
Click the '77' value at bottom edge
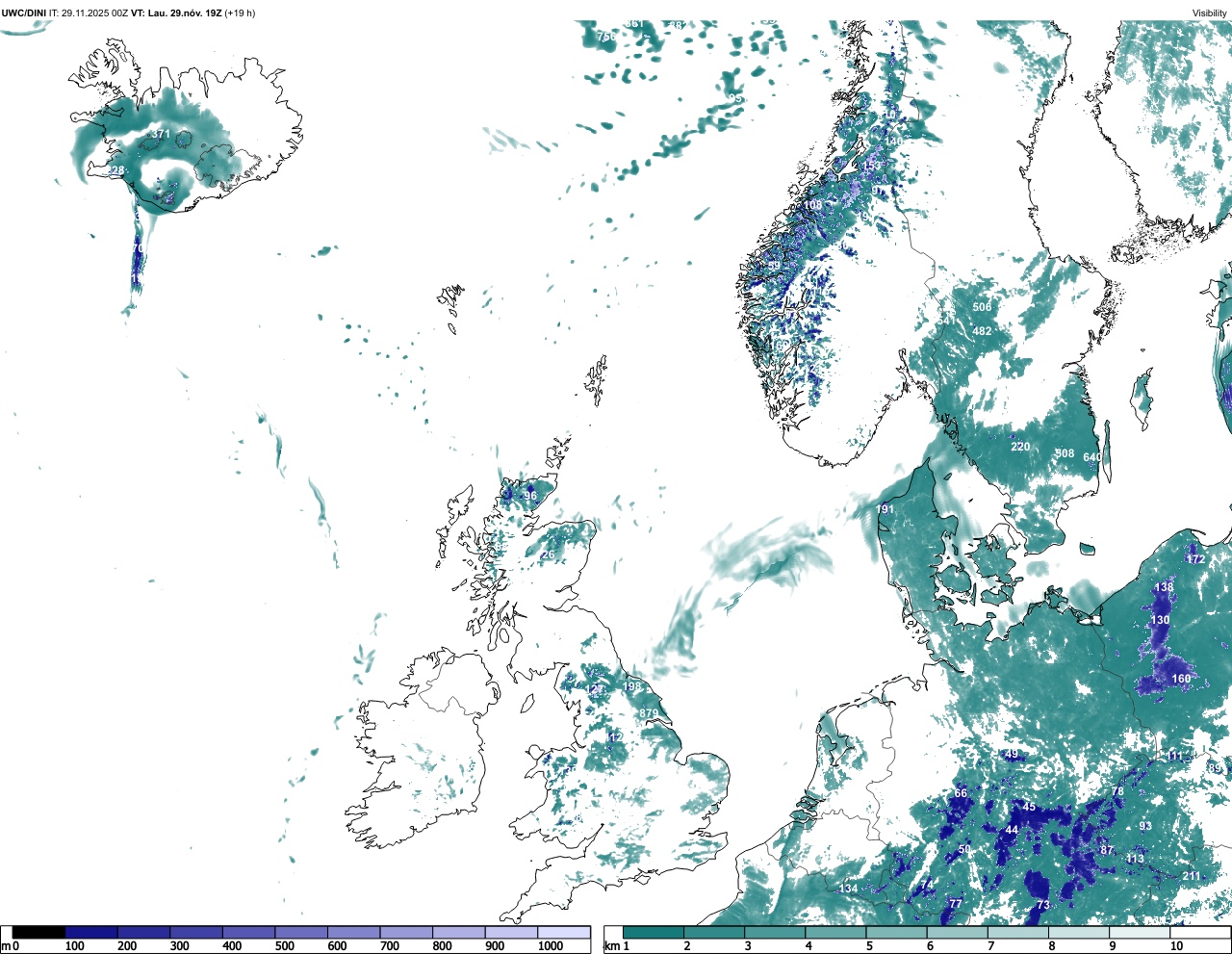pos(955,904)
